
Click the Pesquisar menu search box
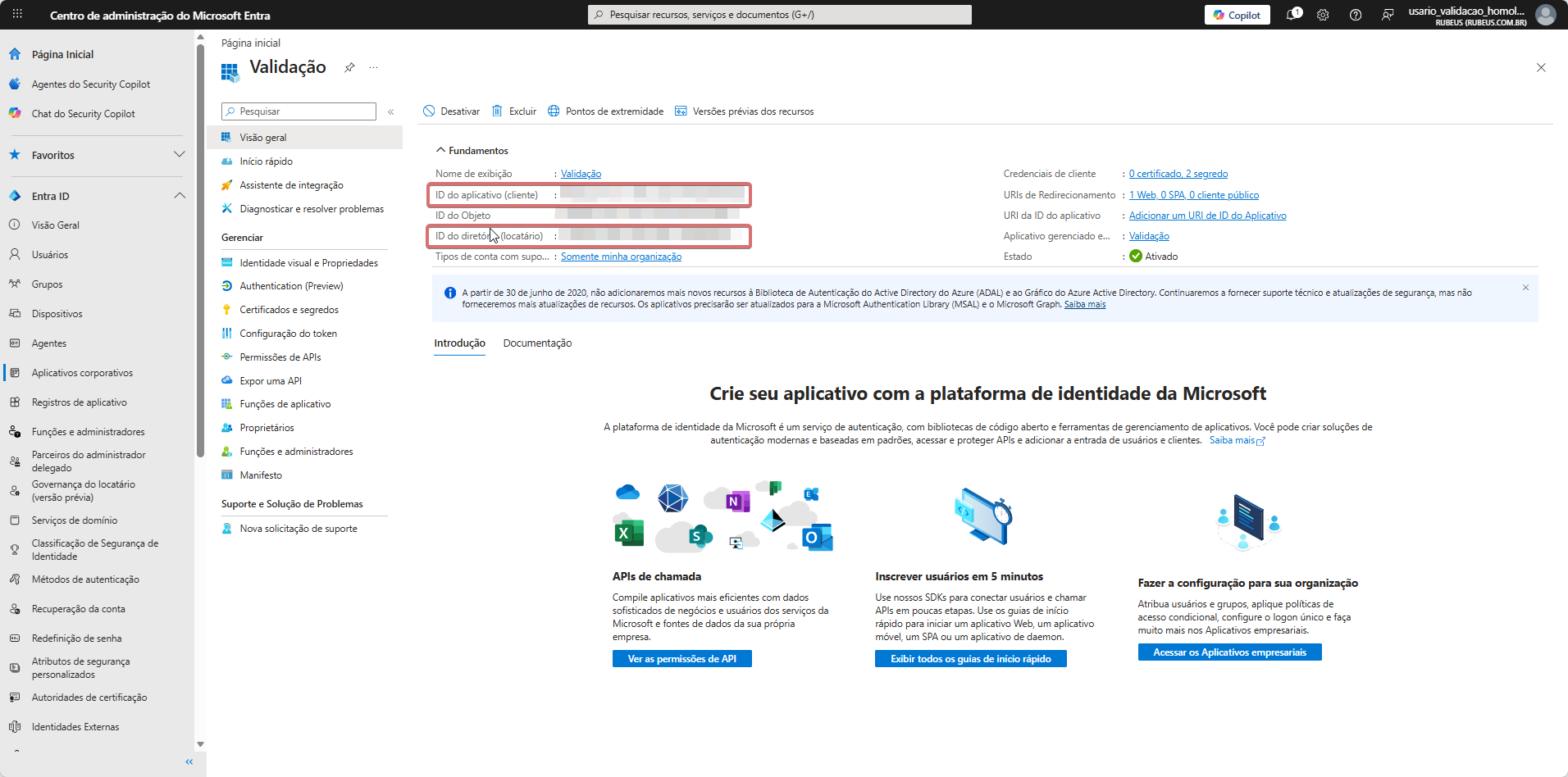point(299,111)
